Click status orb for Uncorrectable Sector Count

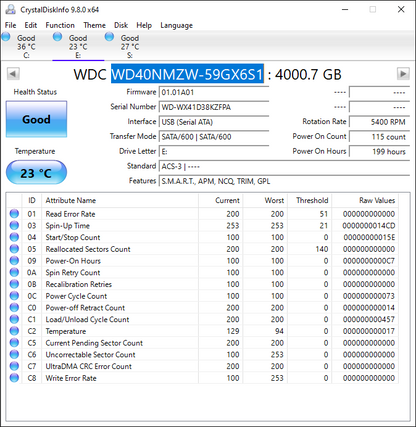tap(14, 354)
